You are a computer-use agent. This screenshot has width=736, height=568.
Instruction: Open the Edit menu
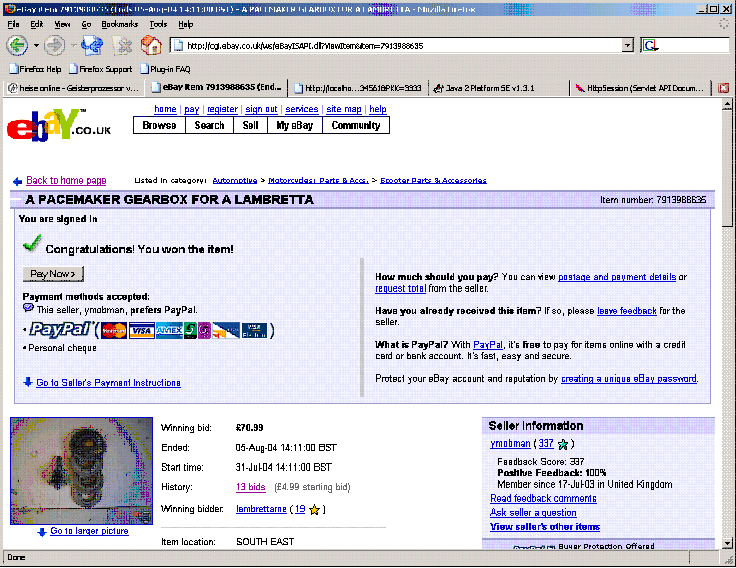[x=37, y=24]
